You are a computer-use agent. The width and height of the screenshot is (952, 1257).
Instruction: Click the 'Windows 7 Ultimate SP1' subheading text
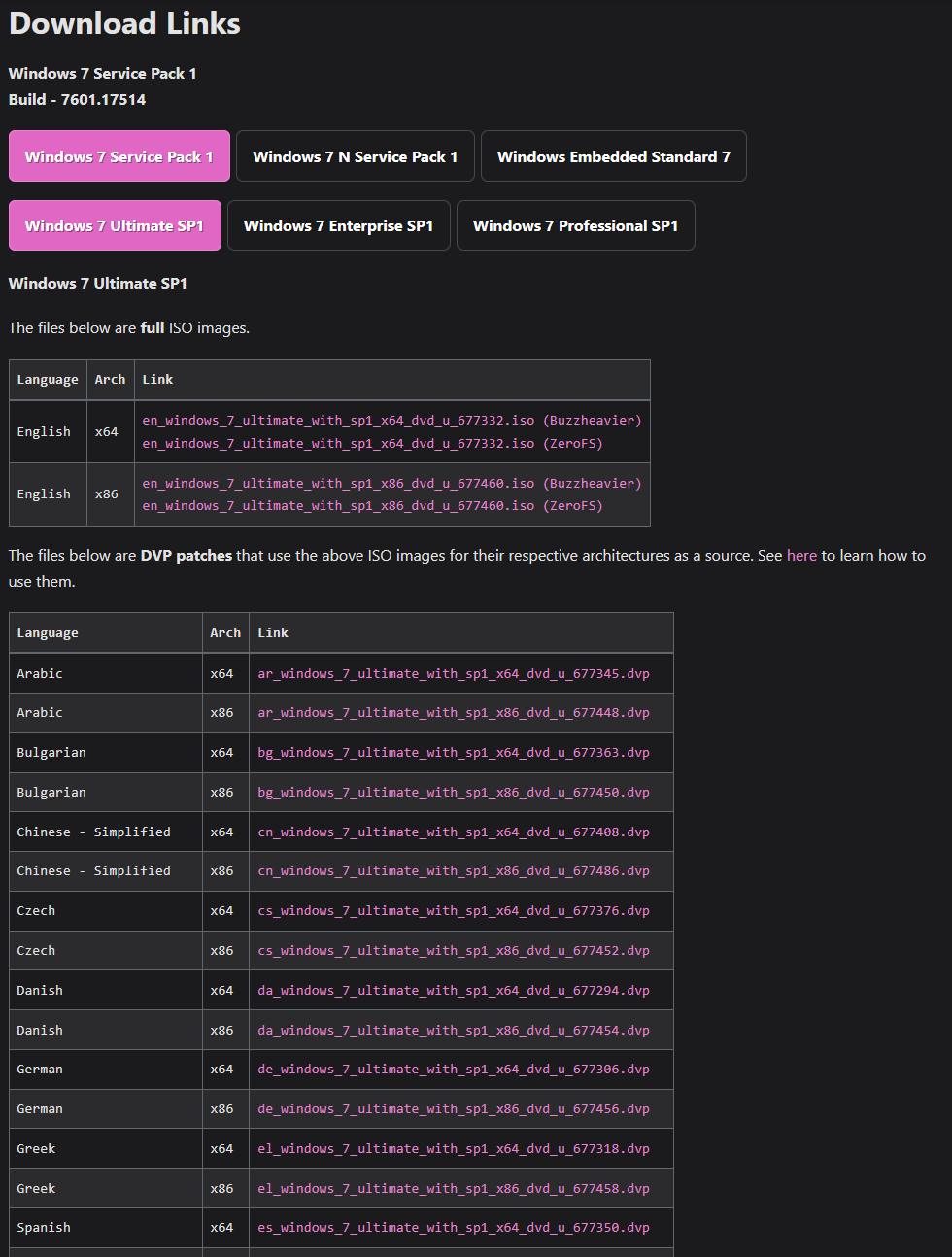[98, 283]
